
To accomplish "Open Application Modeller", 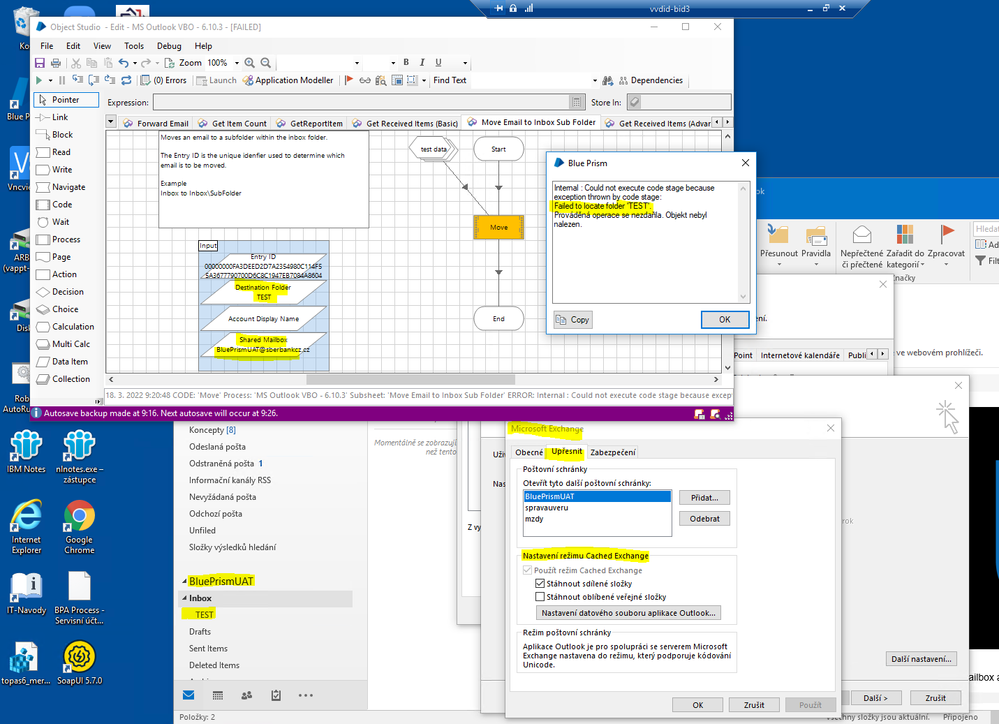I will [x=288, y=80].
